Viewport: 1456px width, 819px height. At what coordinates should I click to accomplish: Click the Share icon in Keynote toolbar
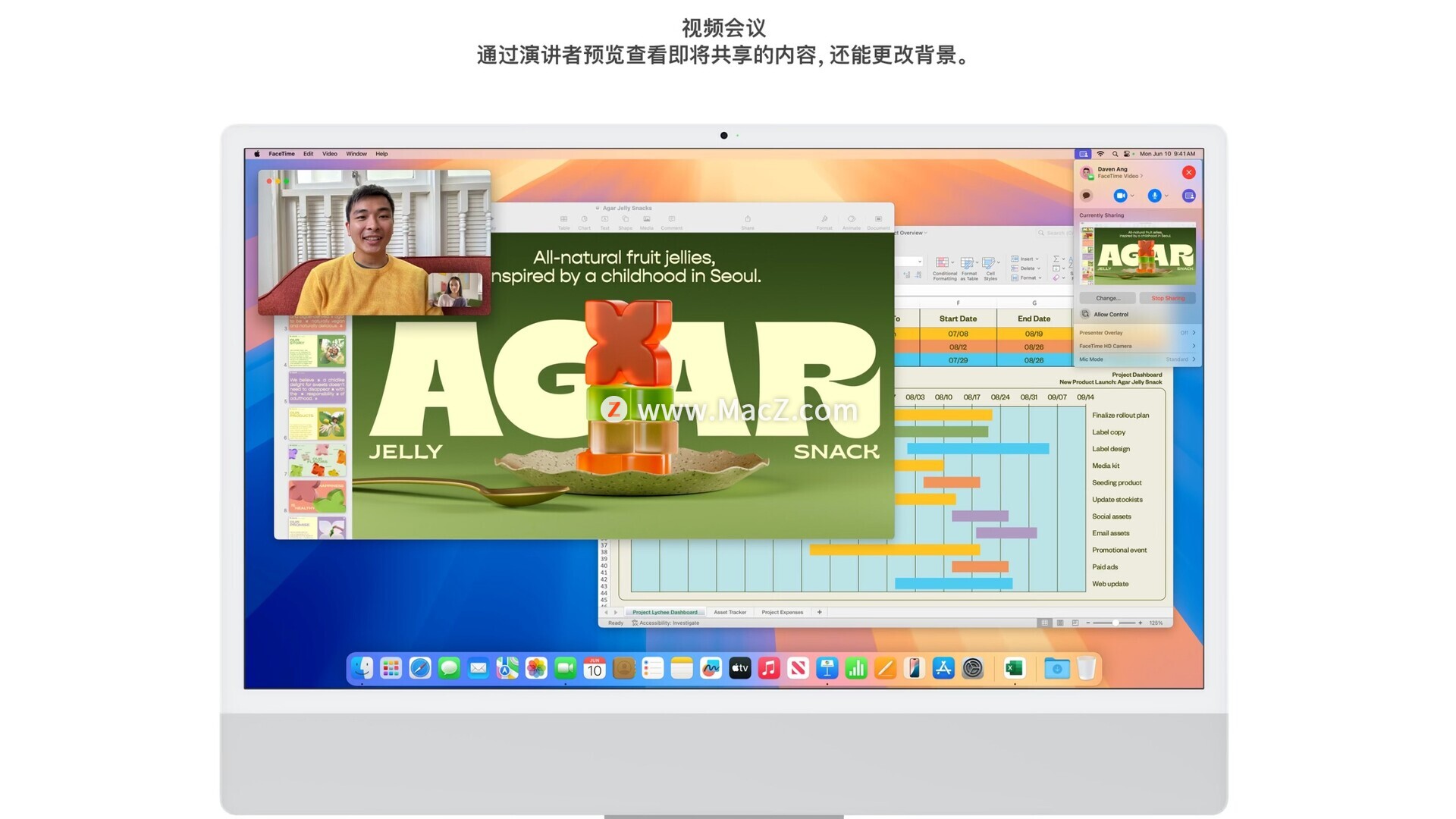(747, 222)
